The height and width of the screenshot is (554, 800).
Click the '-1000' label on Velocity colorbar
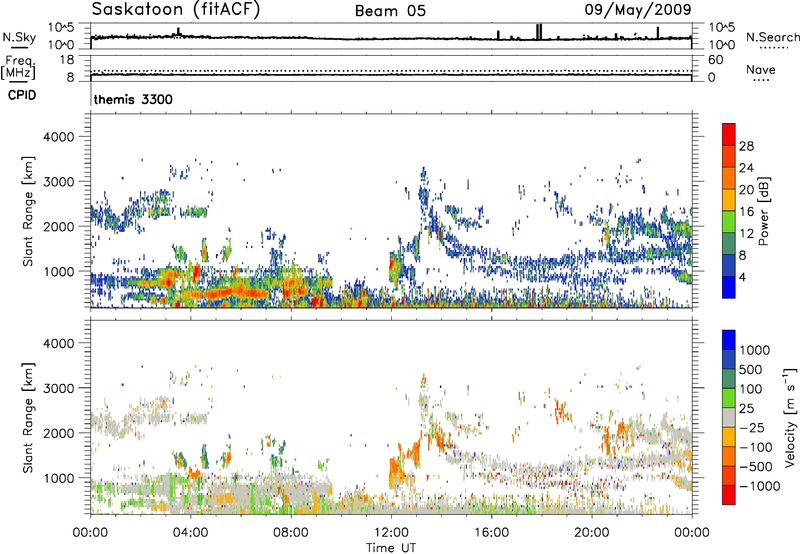(760, 486)
